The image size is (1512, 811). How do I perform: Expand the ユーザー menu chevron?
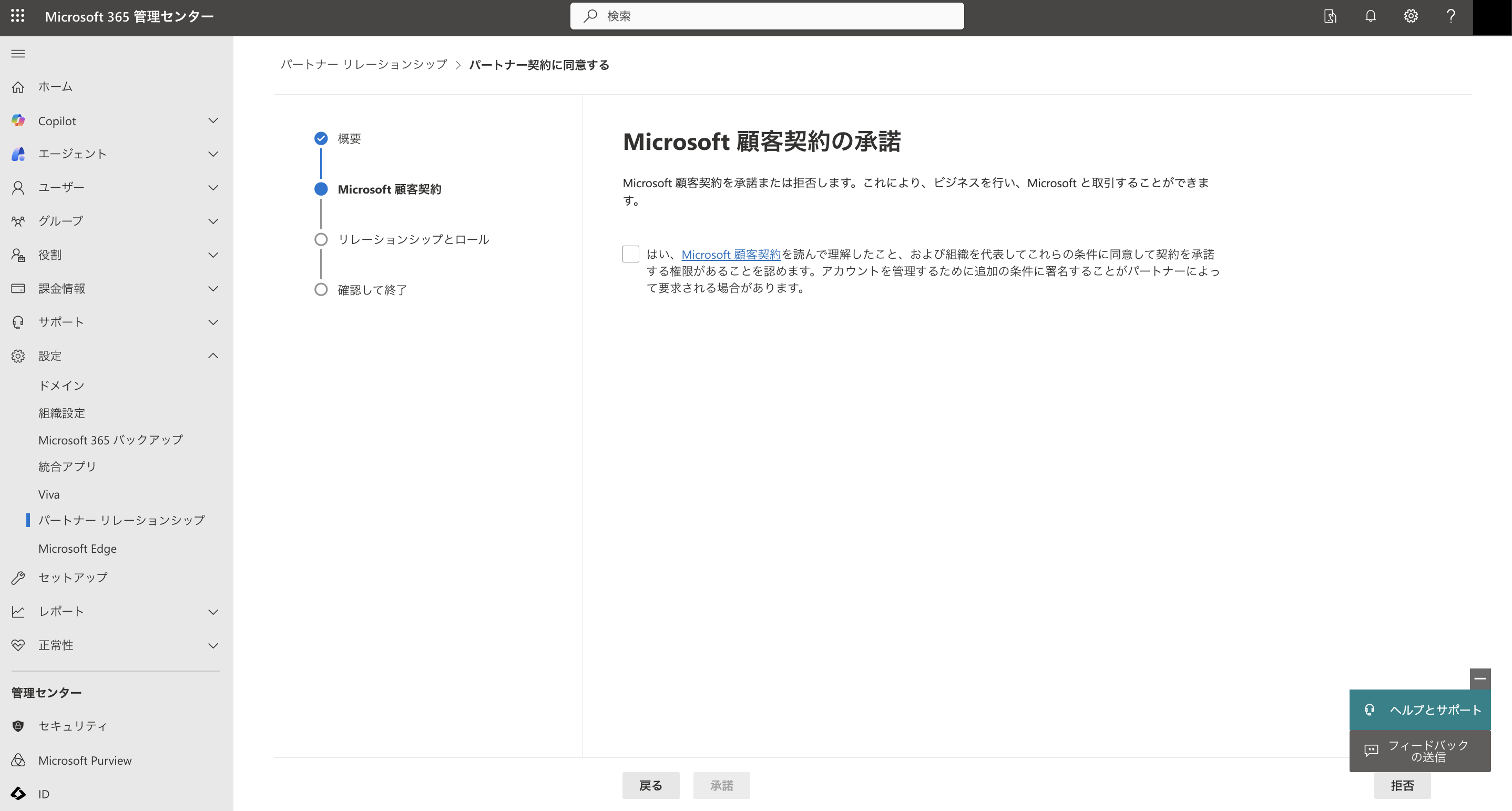pos(213,187)
